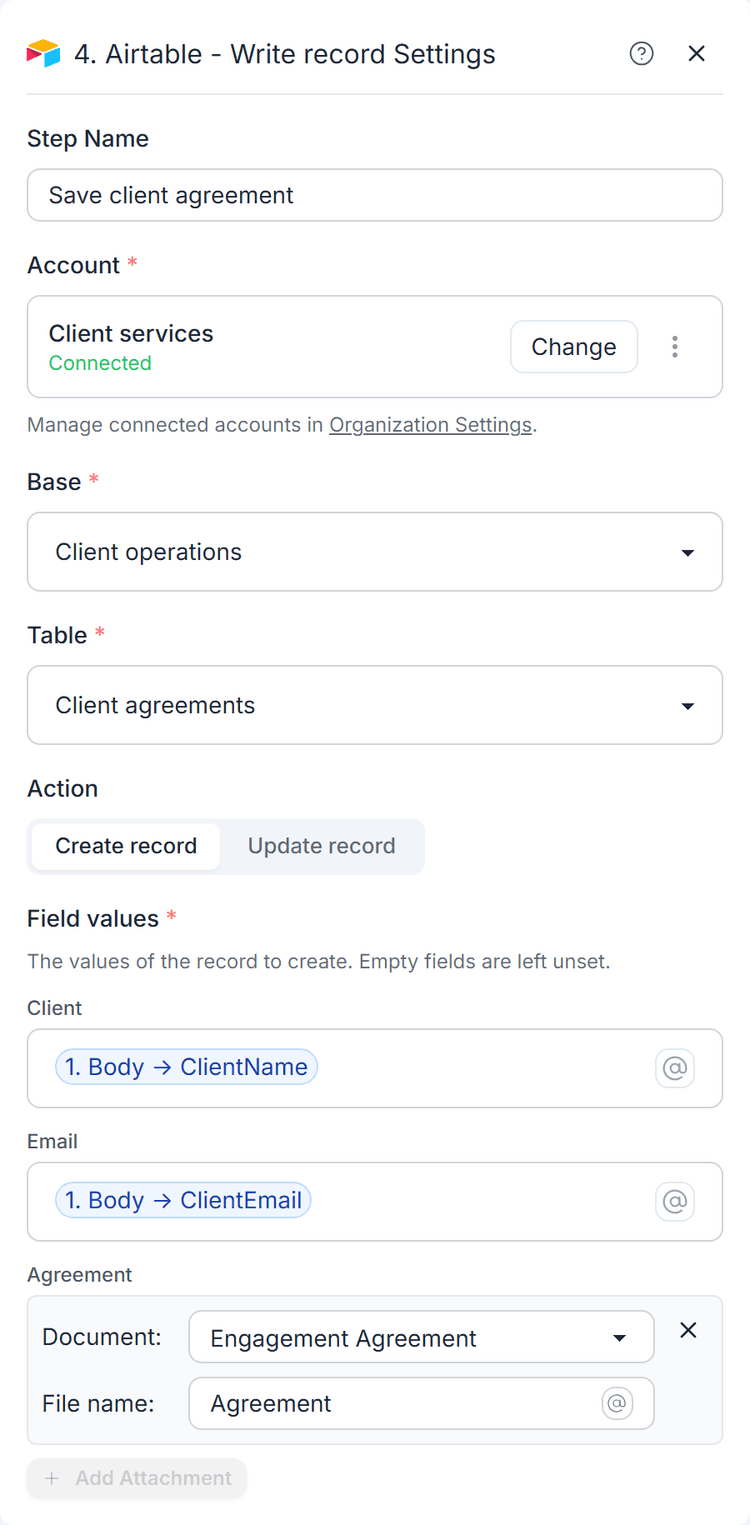Select the ClientEmail variable chip
This screenshot has height=1525, width=750.
(184, 1200)
